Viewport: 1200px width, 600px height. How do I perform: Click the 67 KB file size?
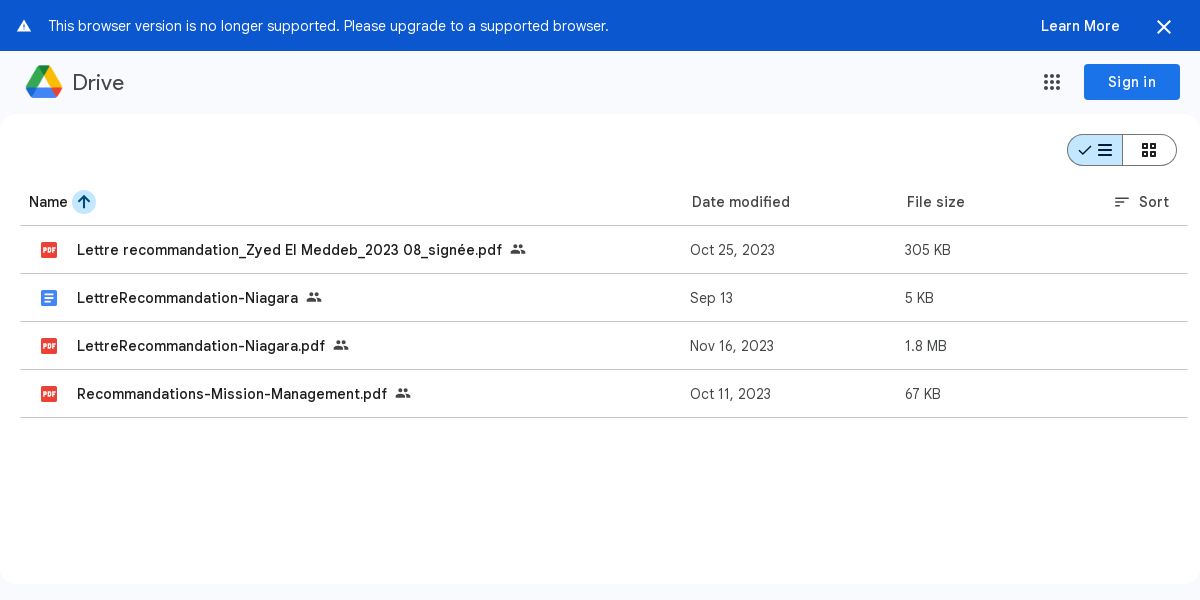(x=923, y=394)
